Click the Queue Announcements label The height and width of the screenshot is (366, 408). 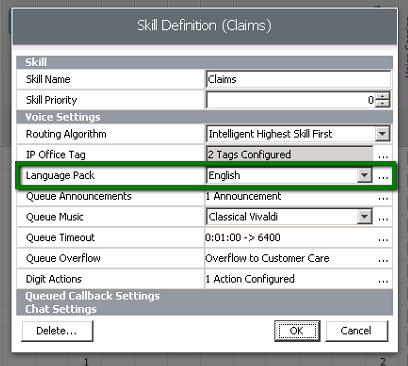pyautogui.click(x=79, y=196)
